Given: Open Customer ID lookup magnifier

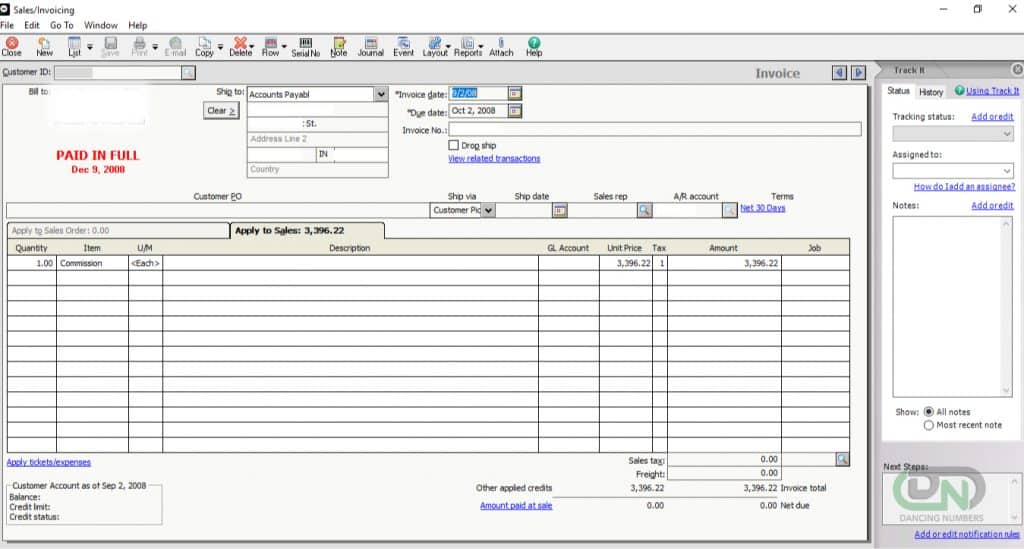Looking at the screenshot, I should 188,72.
